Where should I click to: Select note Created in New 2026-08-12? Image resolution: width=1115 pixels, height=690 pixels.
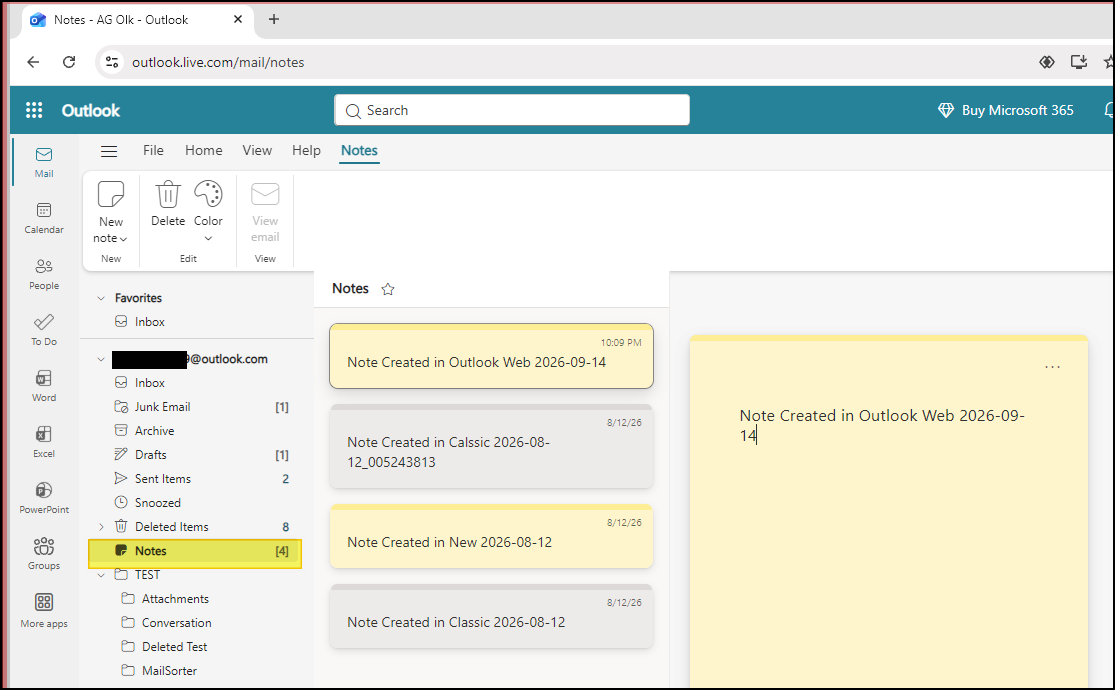coord(491,536)
